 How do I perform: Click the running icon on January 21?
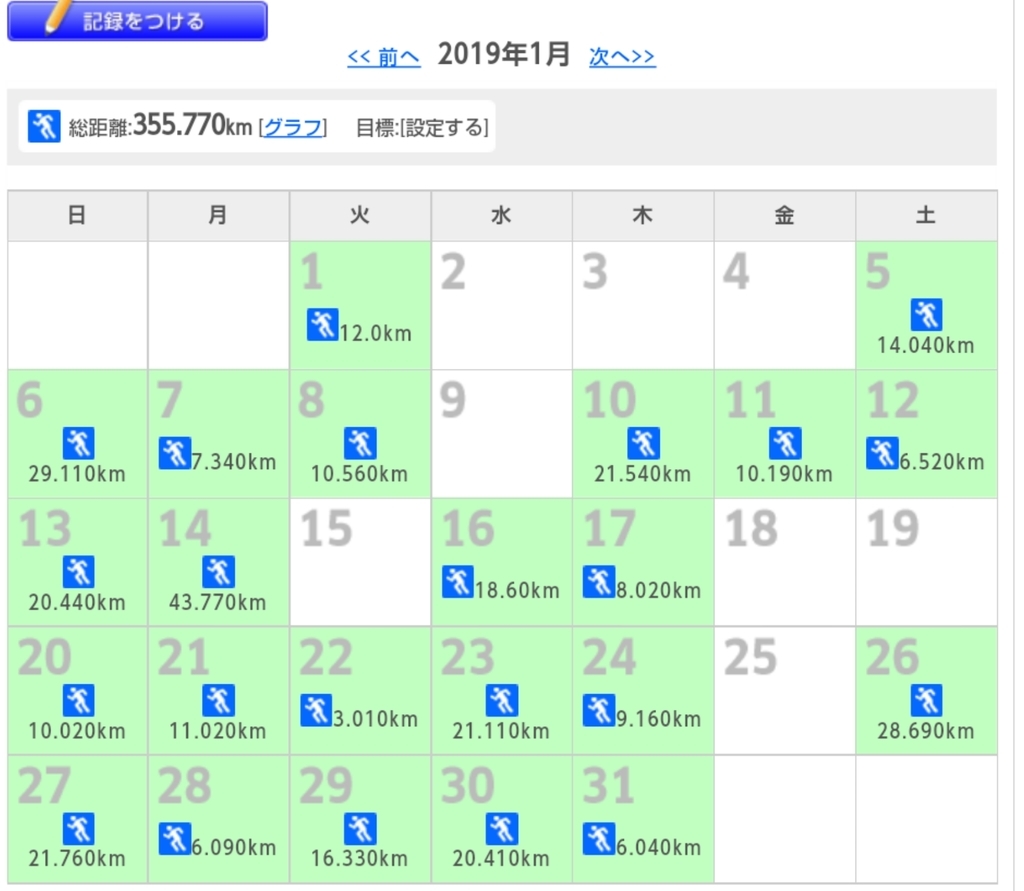pyautogui.click(x=218, y=701)
